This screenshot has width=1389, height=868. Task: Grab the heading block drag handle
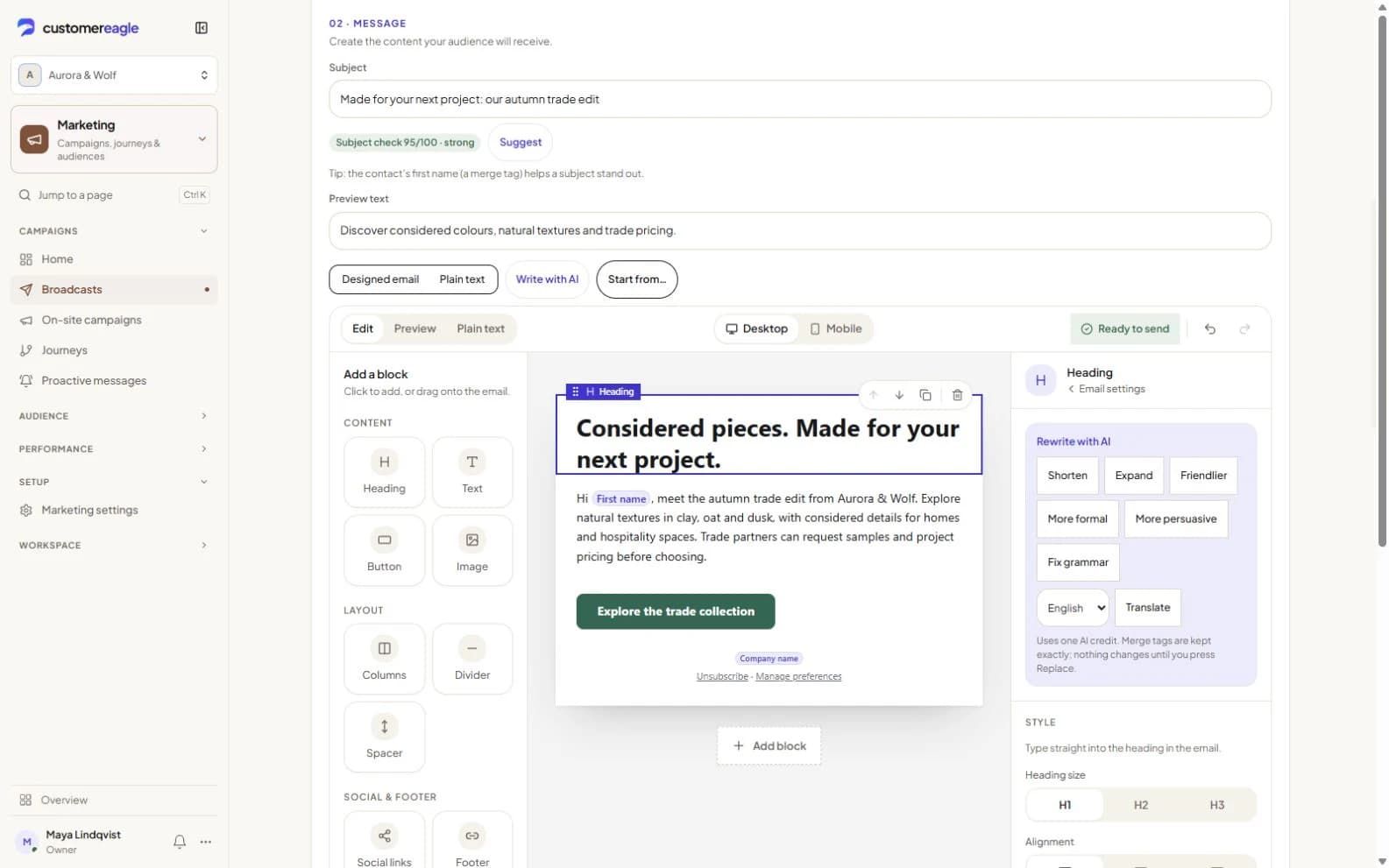576,392
